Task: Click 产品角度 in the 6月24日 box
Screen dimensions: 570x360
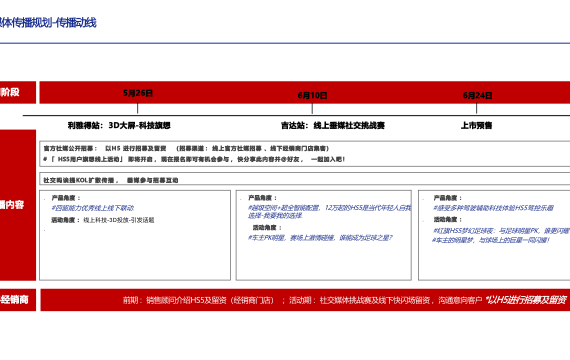Action: [x=447, y=198]
